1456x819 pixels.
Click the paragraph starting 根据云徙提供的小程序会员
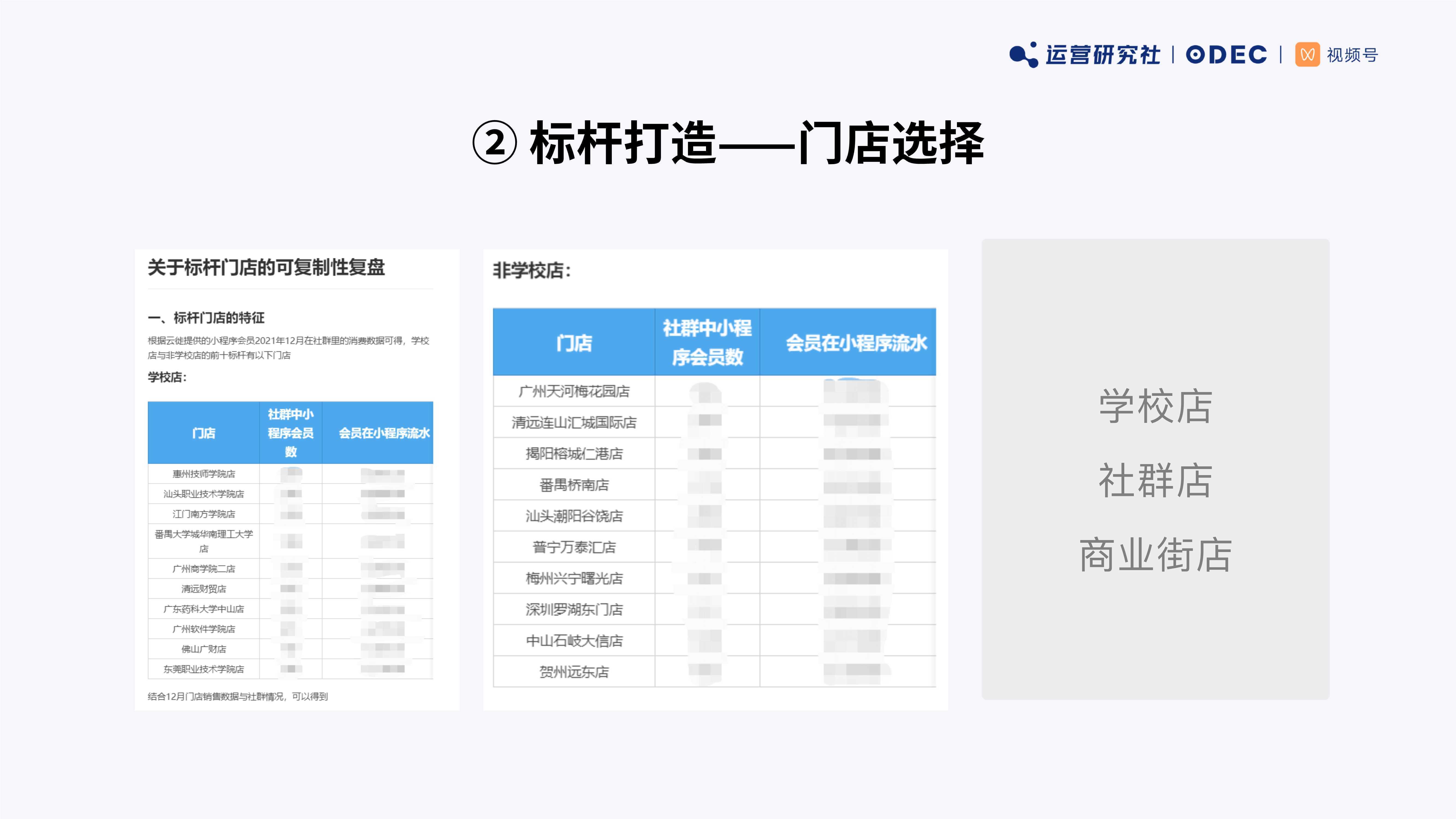(x=289, y=348)
